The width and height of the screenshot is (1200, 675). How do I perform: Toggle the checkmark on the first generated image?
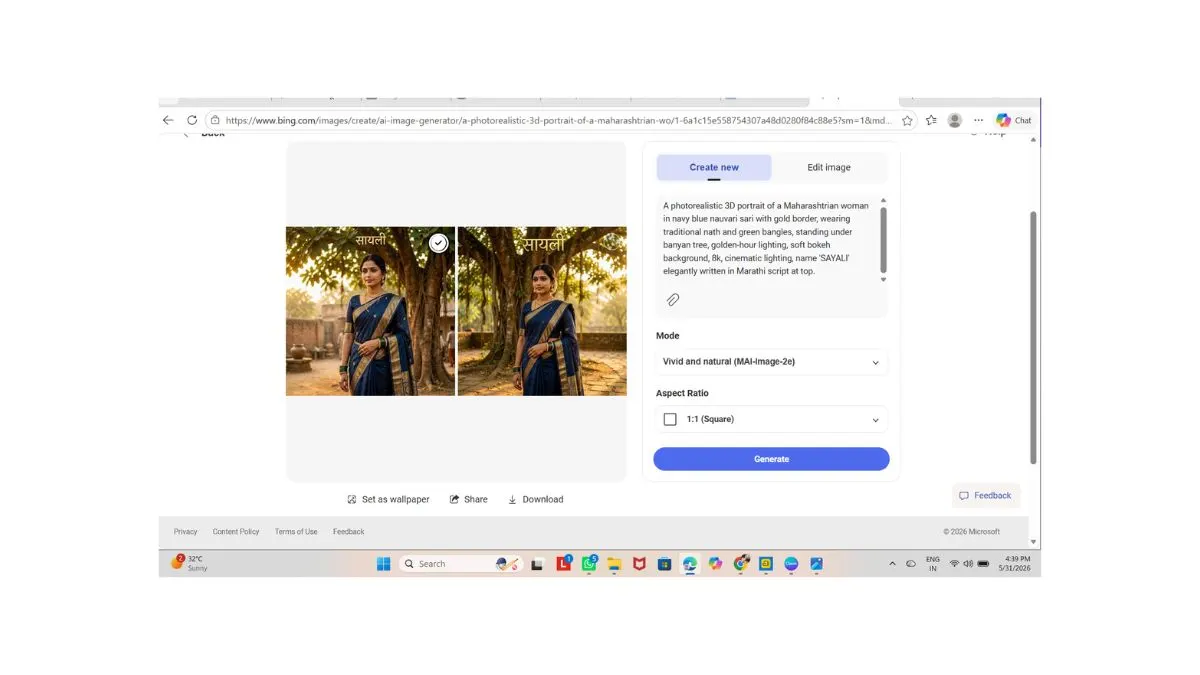tap(438, 243)
